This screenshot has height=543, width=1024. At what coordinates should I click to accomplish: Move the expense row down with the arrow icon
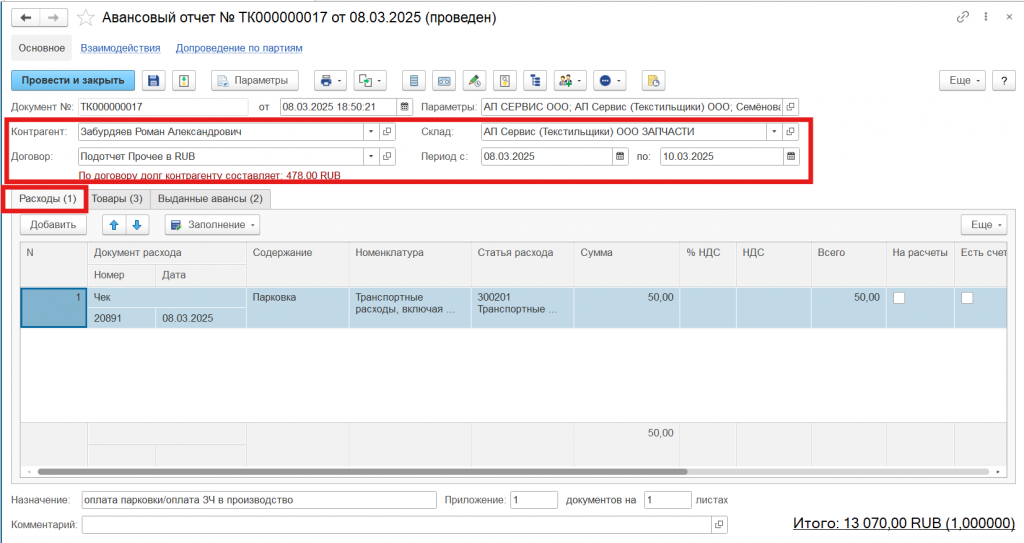coord(138,225)
